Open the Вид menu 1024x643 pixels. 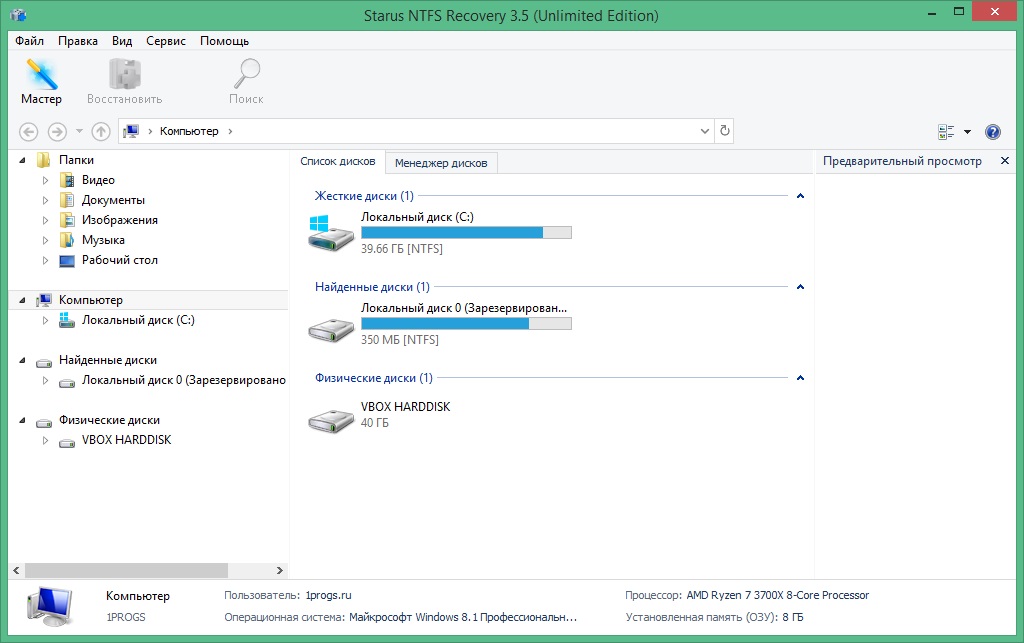click(121, 40)
